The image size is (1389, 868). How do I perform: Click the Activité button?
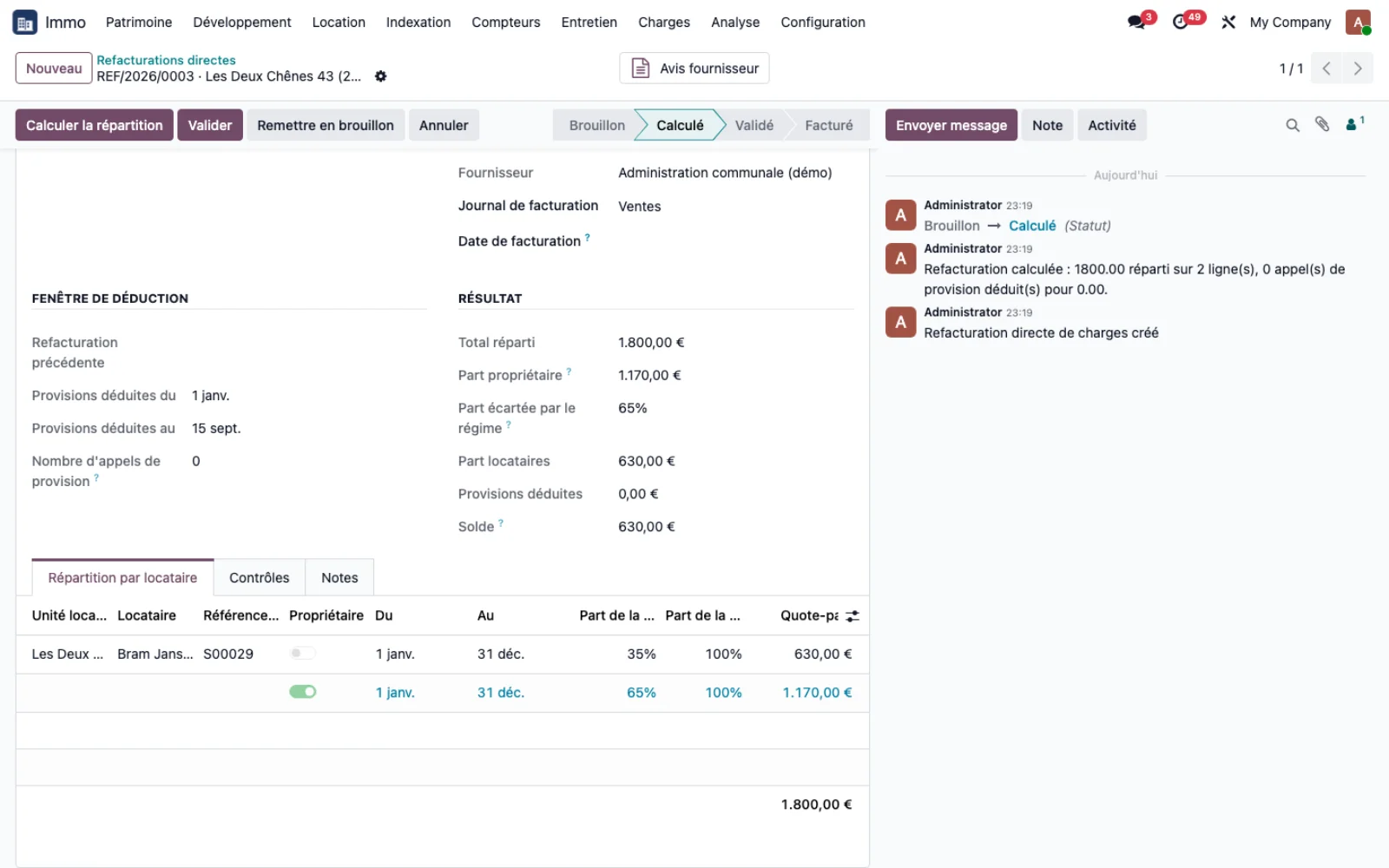(x=1112, y=125)
